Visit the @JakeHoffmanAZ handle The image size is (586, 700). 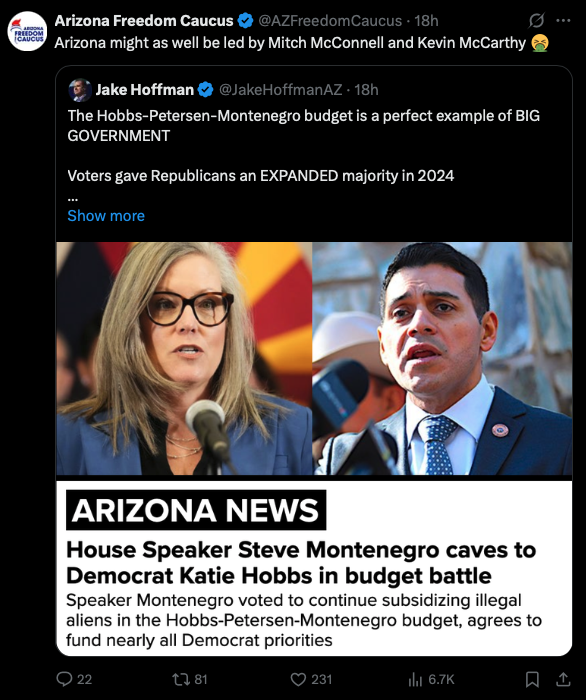coord(280,90)
